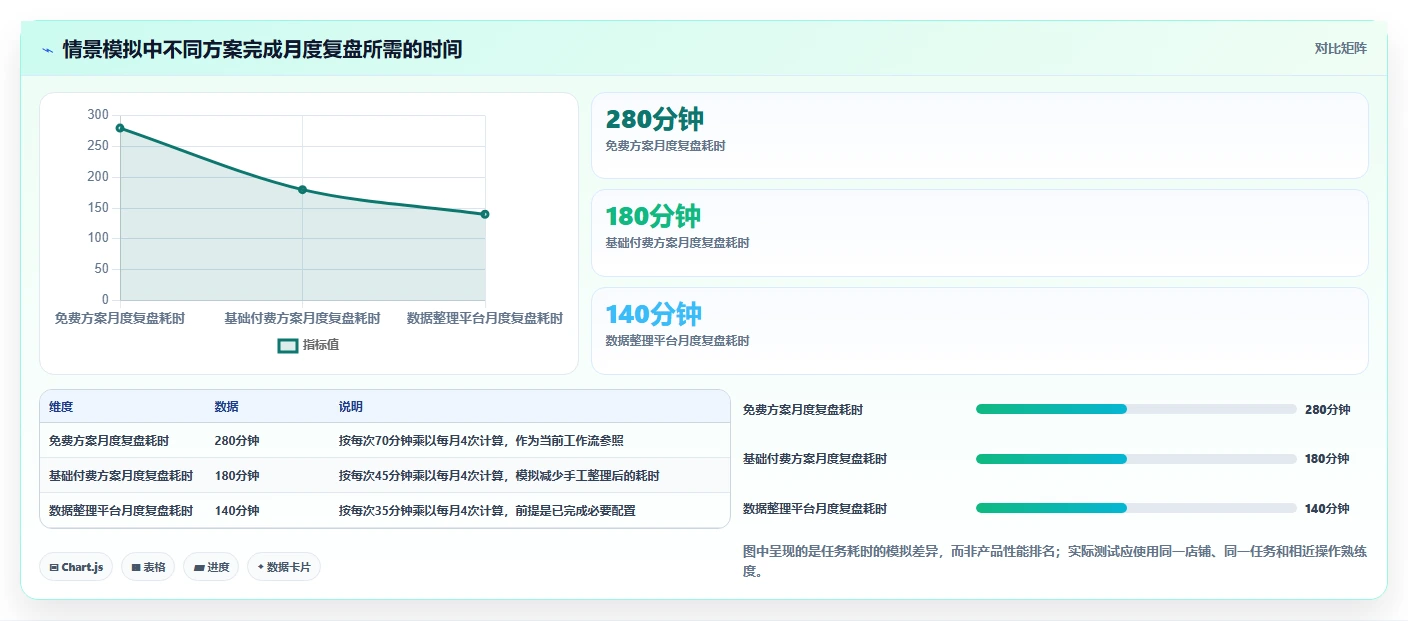Click the 维度 table column header
Viewport: 1408px width, 621px height.
61,407
